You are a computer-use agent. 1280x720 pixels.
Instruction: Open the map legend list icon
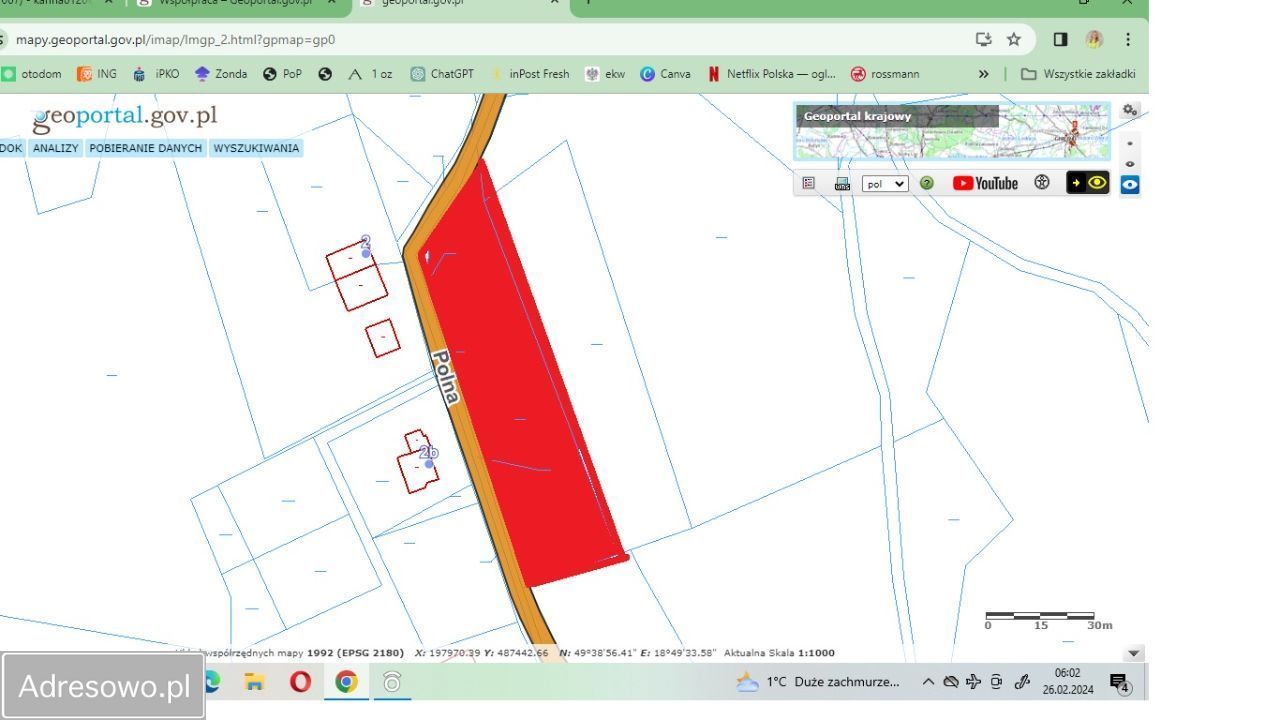coord(809,183)
